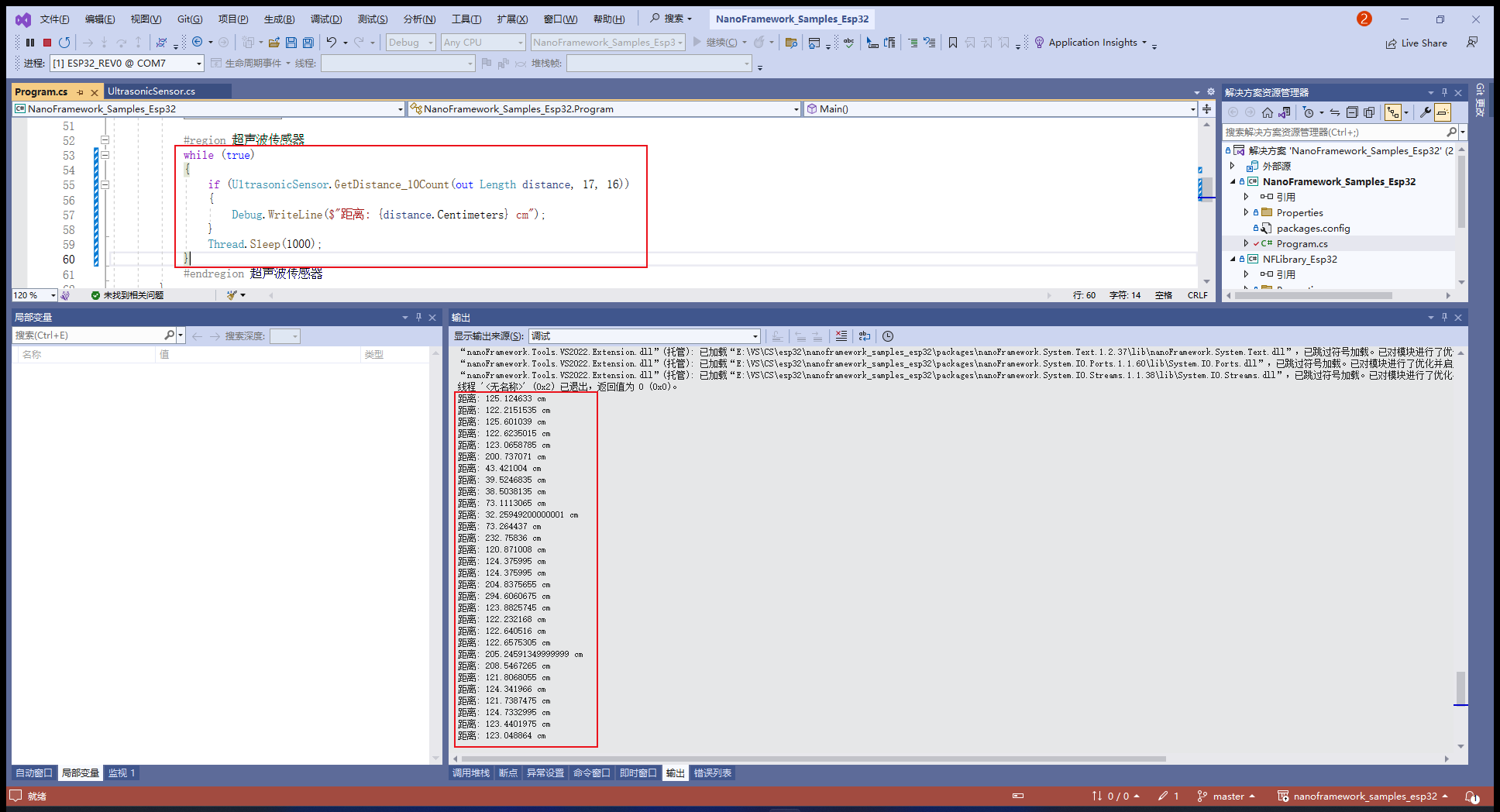Open the 120 % zoom level dropdown

click(35, 295)
